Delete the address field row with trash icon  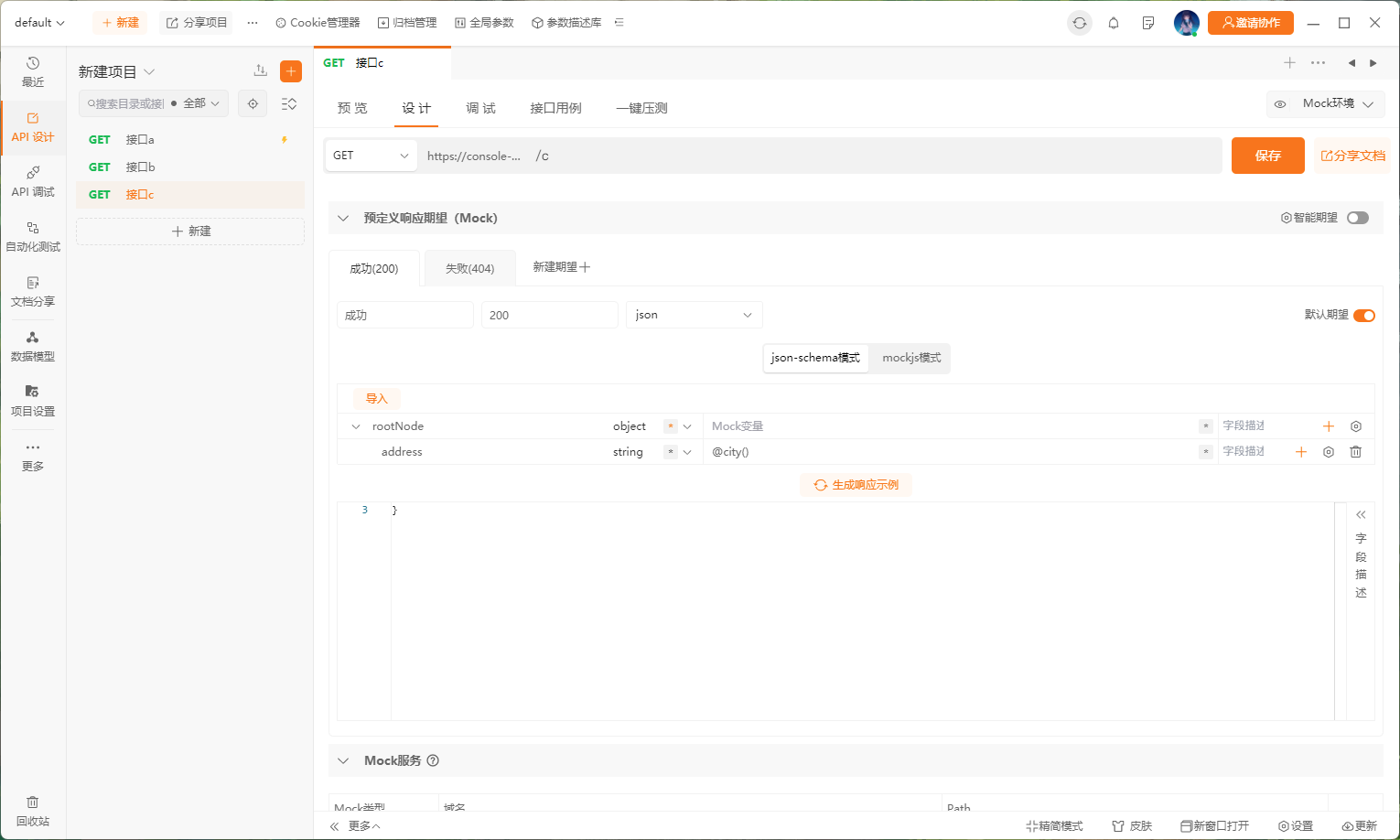(x=1356, y=452)
